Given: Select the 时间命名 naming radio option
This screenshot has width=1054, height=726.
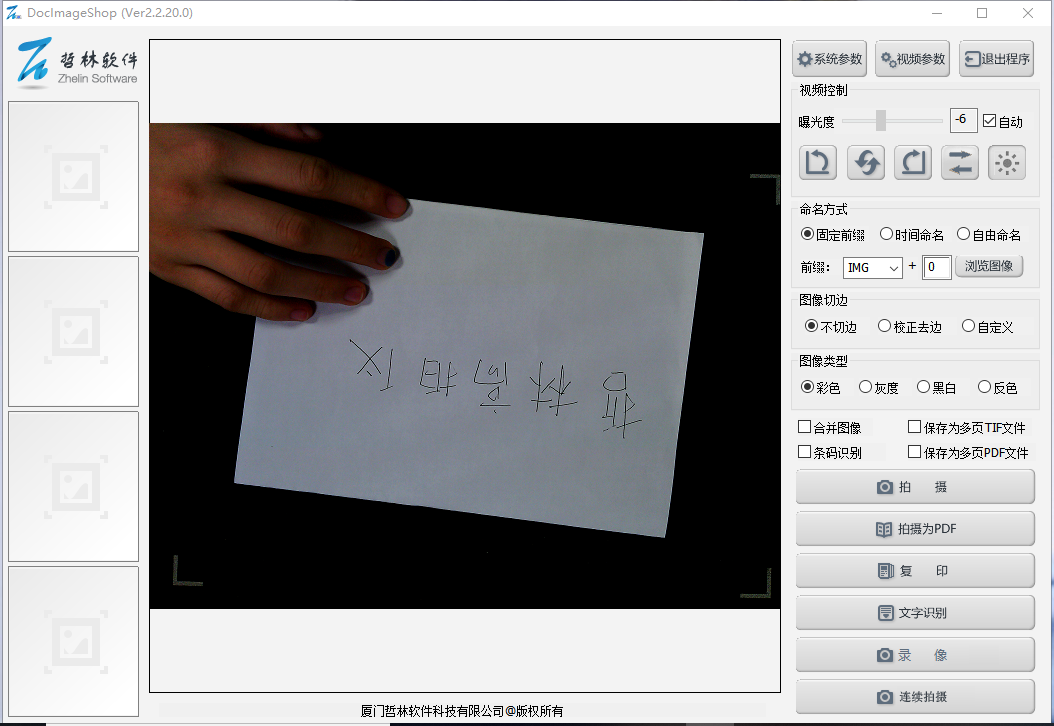Looking at the screenshot, I should (x=886, y=234).
